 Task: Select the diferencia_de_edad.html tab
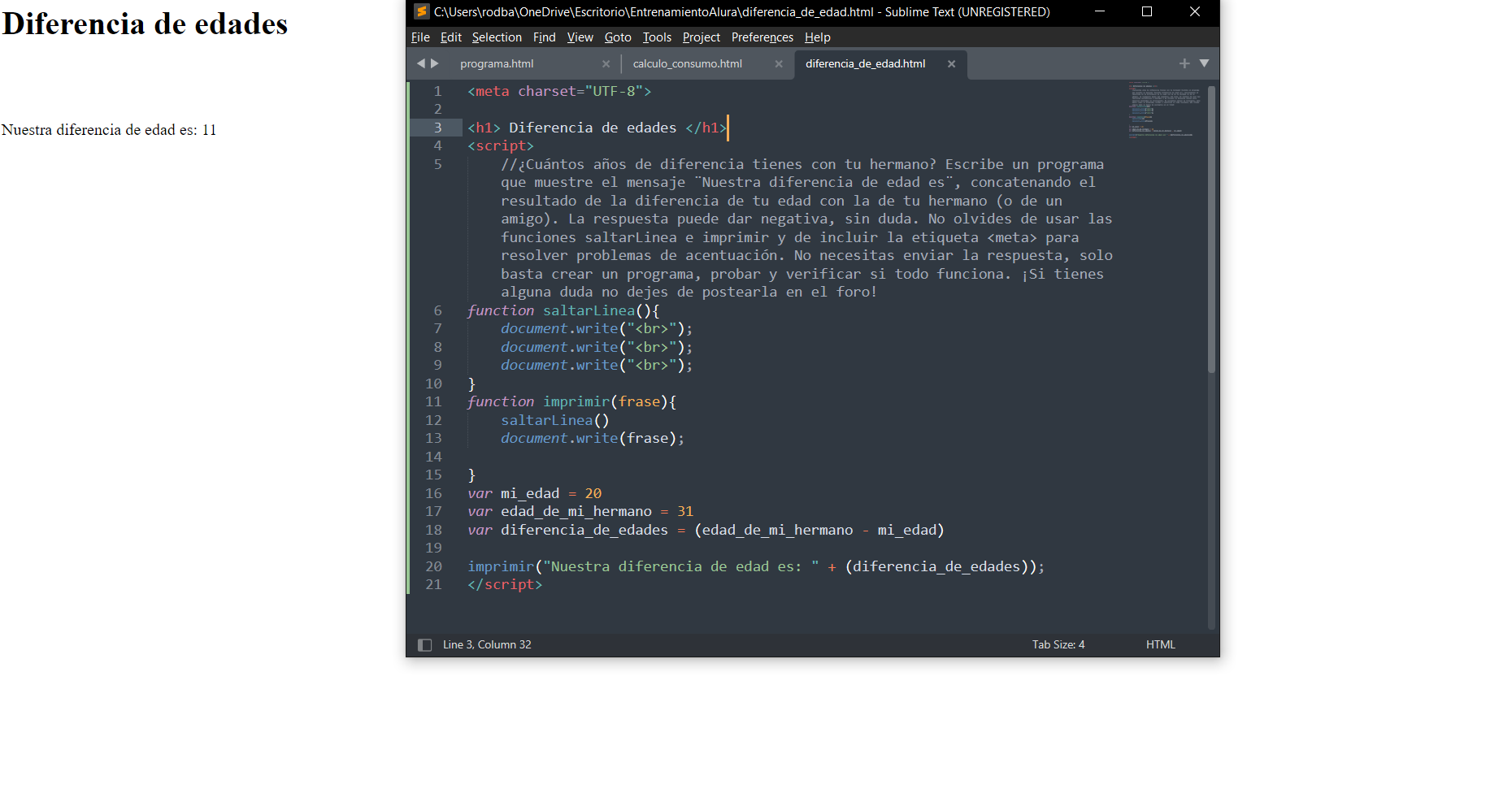tap(865, 64)
